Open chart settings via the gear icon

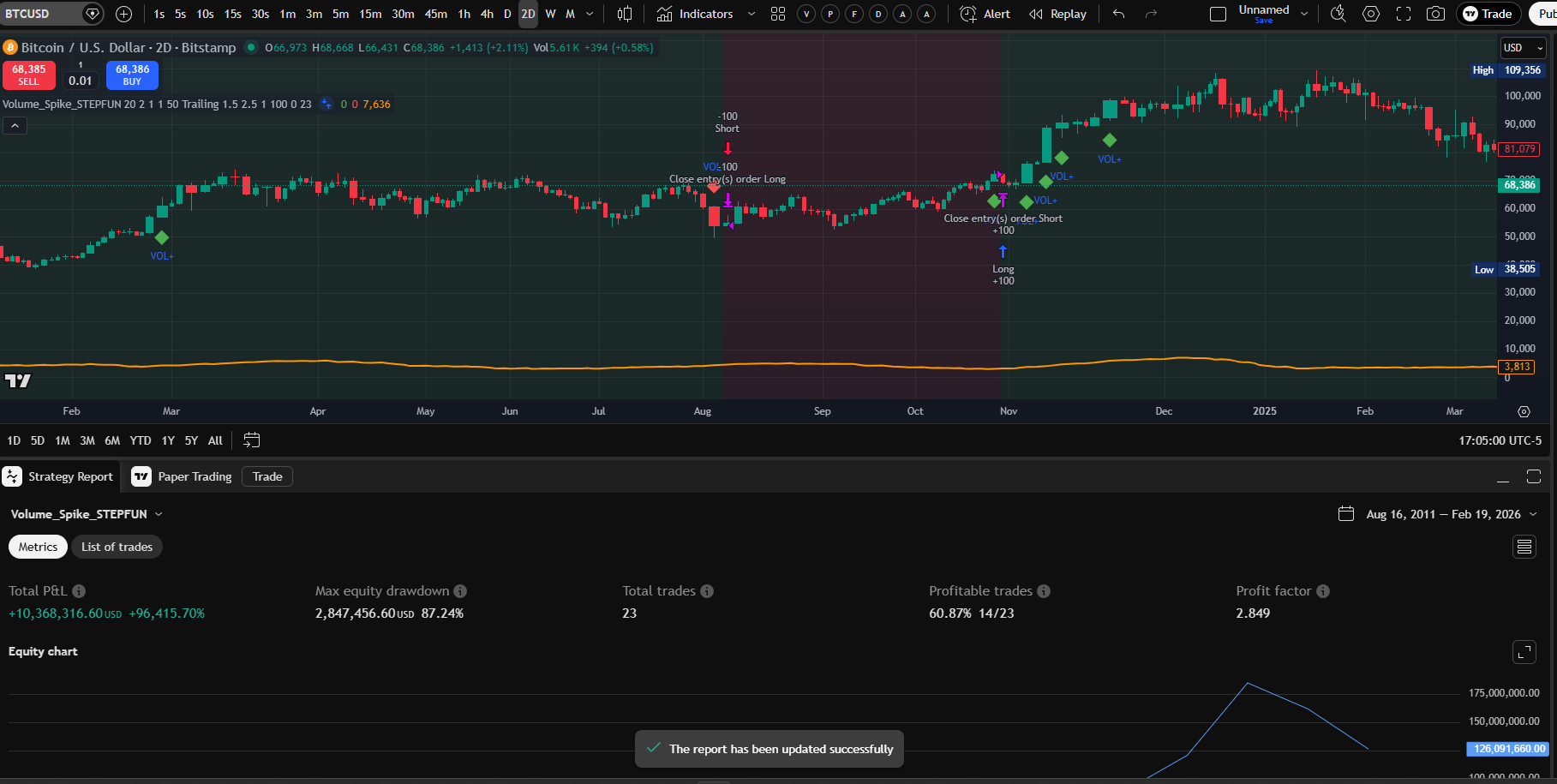click(x=1370, y=14)
